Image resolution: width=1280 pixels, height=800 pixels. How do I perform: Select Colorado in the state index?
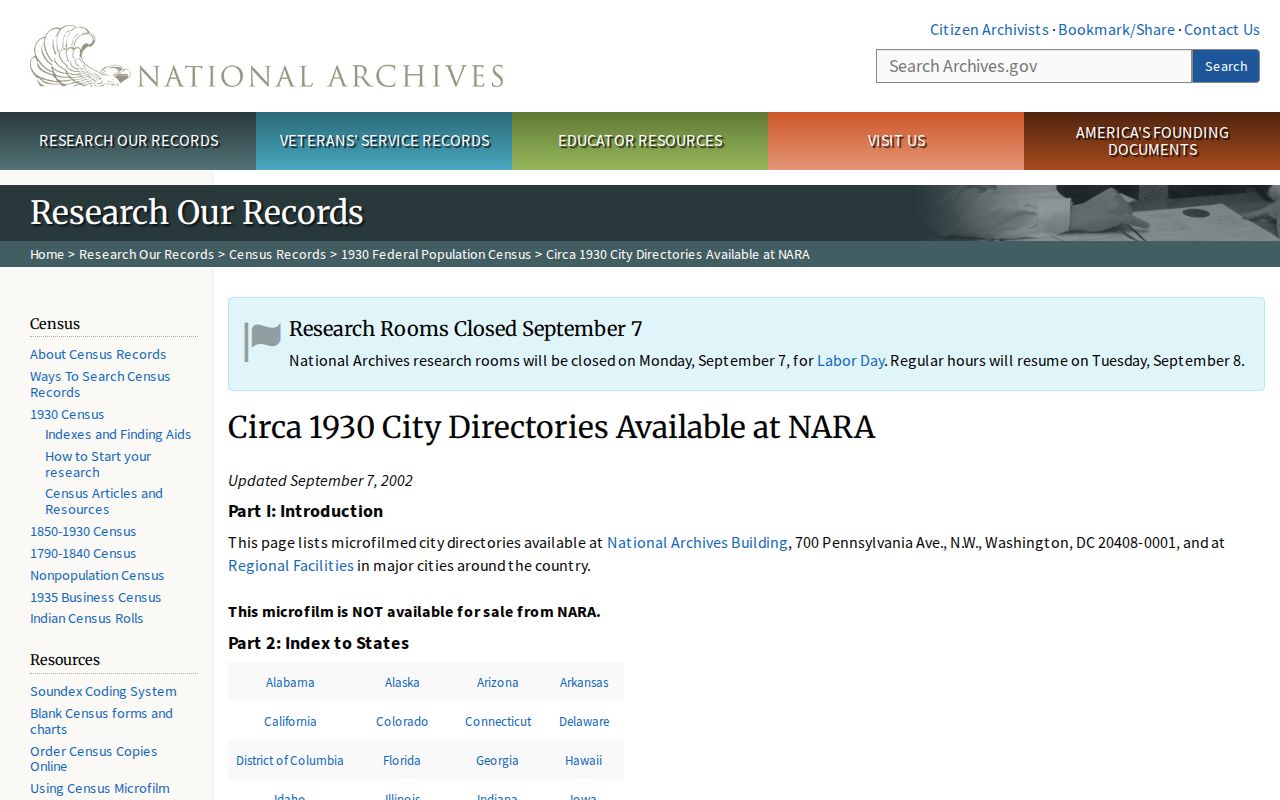(x=402, y=721)
